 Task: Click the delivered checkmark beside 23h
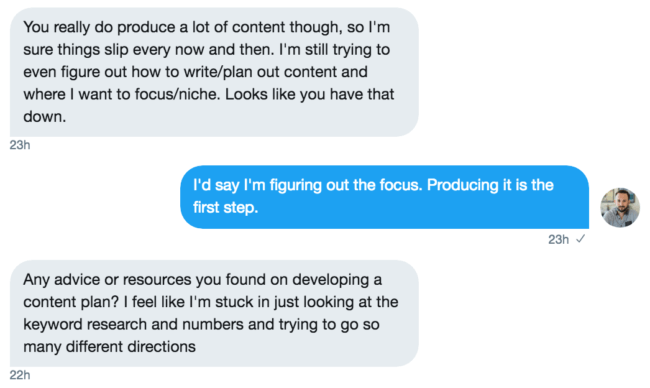click(x=580, y=239)
